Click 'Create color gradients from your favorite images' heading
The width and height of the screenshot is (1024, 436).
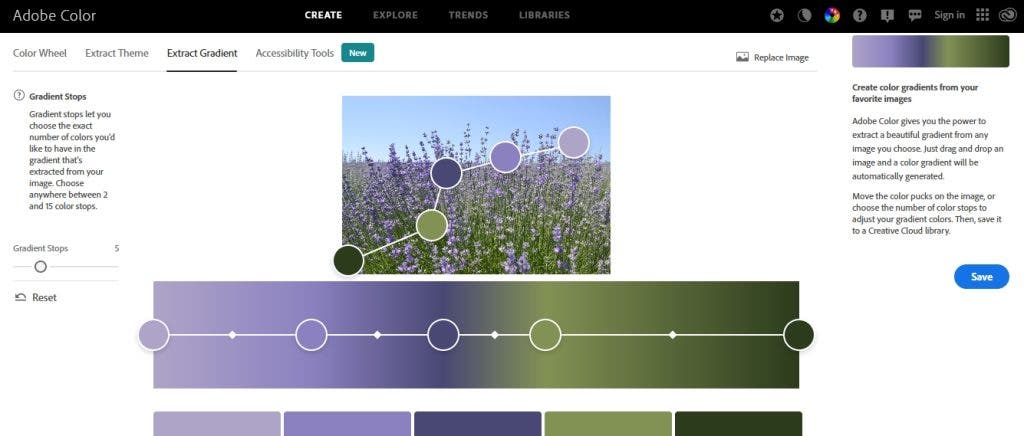coord(915,93)
